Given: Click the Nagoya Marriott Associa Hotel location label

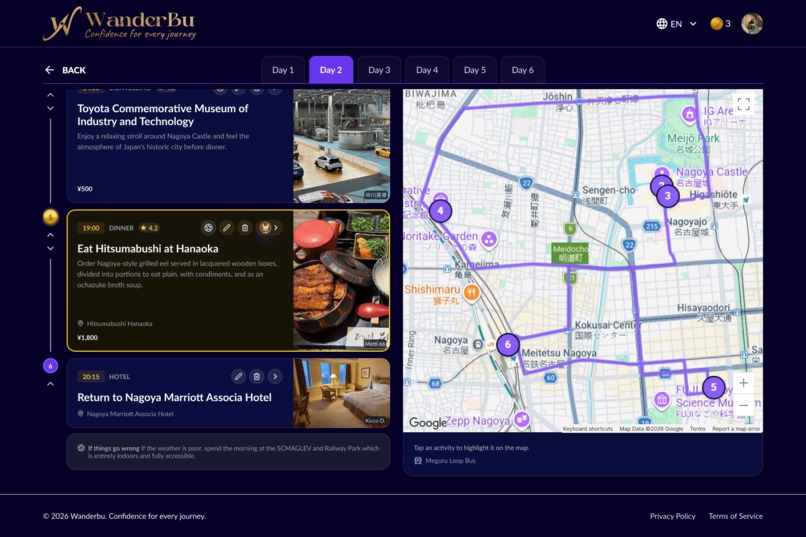Looking at the screenshot, I should (x=125, y=414).
